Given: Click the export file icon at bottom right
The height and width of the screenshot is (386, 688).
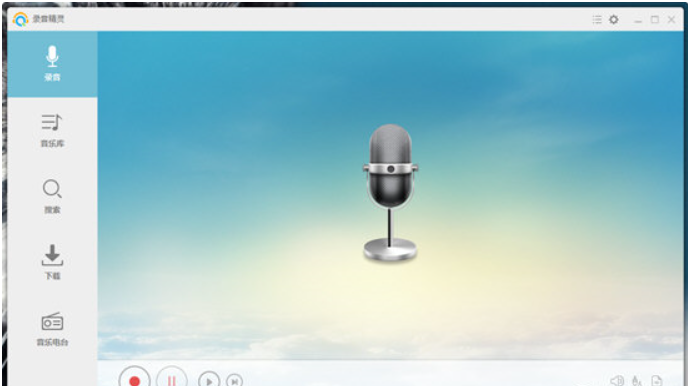Looking at the screenshot, I should 657,380.
